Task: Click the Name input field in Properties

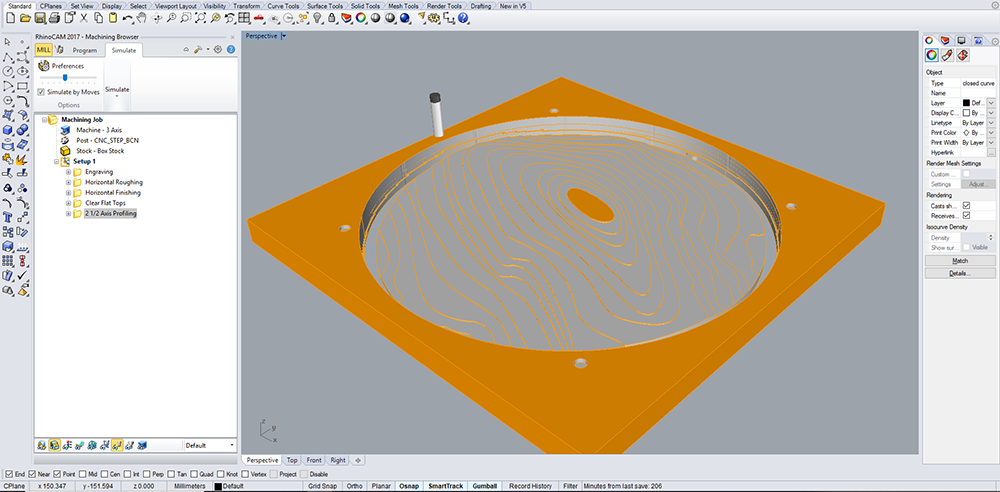Action: [978, 93]
